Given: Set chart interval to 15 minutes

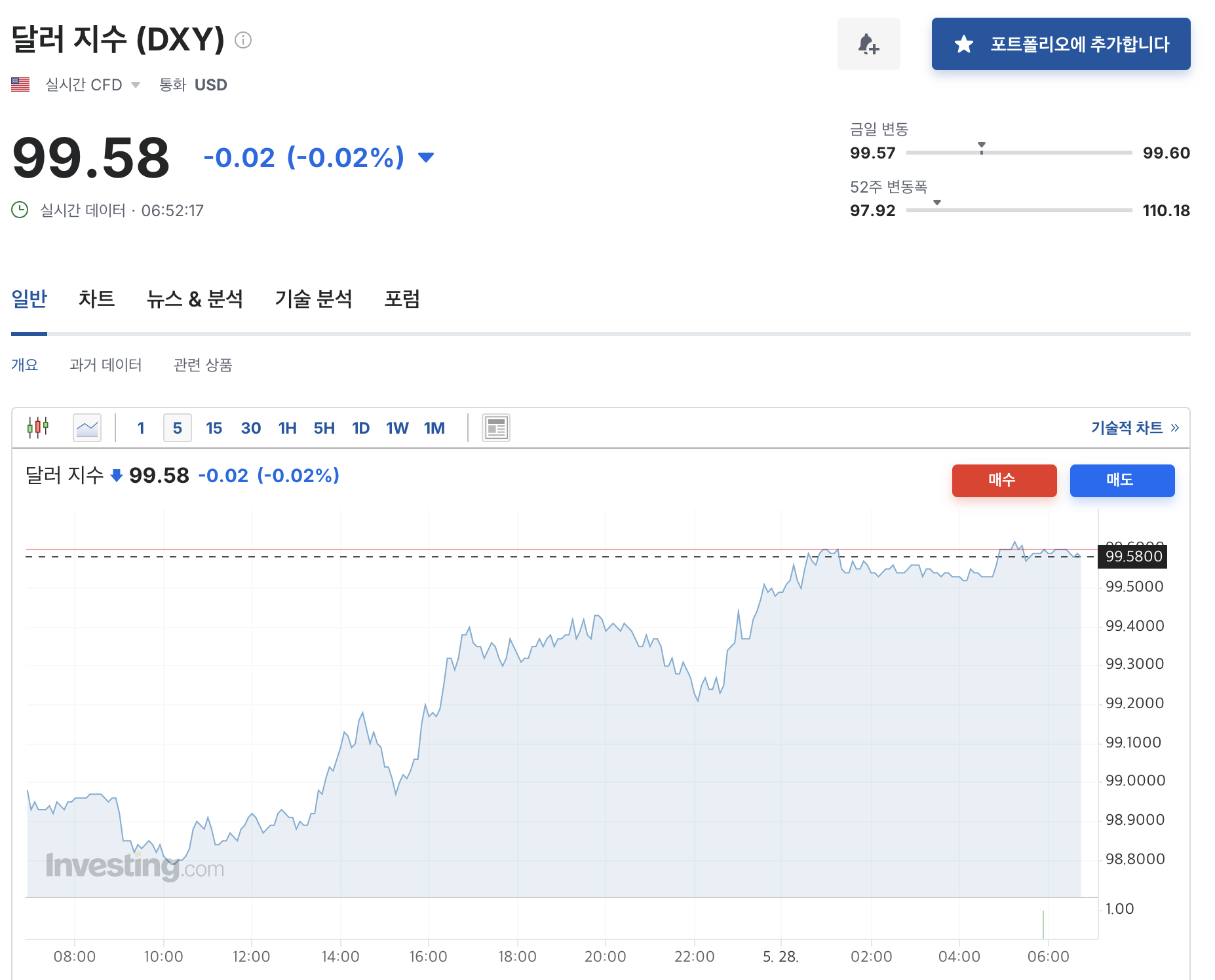Looking at the screenshot, I should click(x=214, y=428).
